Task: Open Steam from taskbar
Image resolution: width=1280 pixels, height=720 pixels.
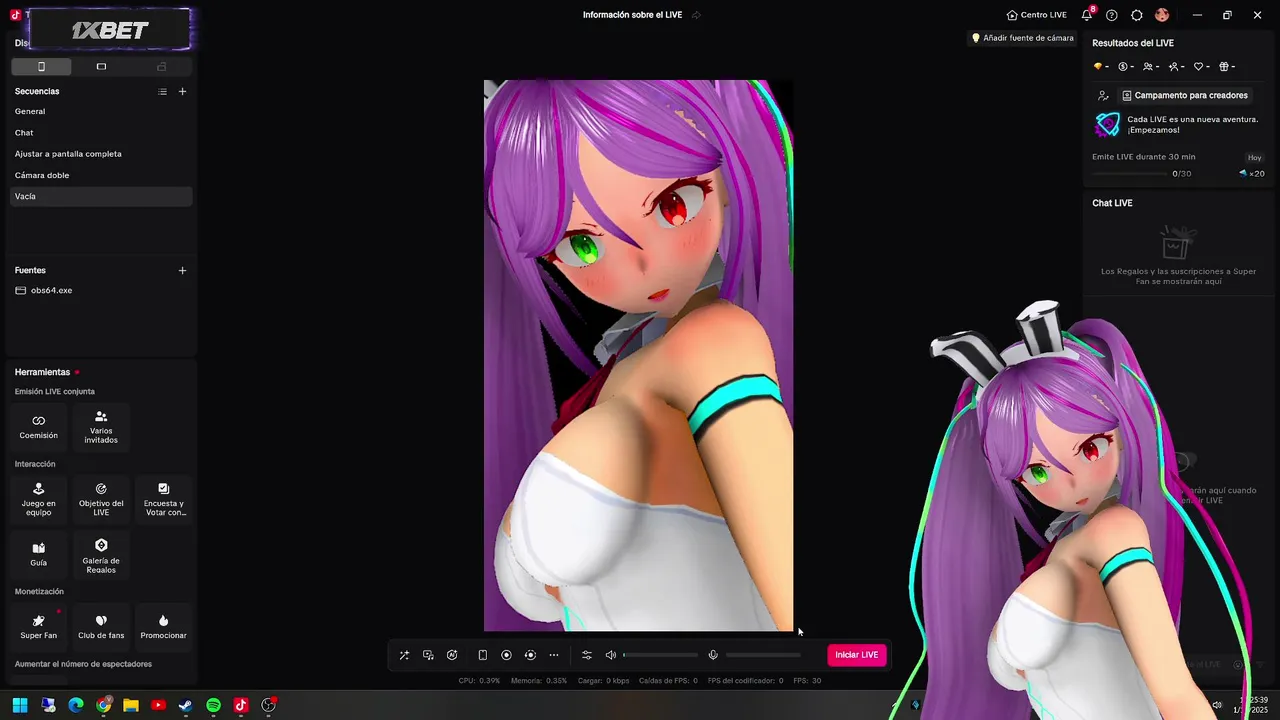Action: click(185, 705)
